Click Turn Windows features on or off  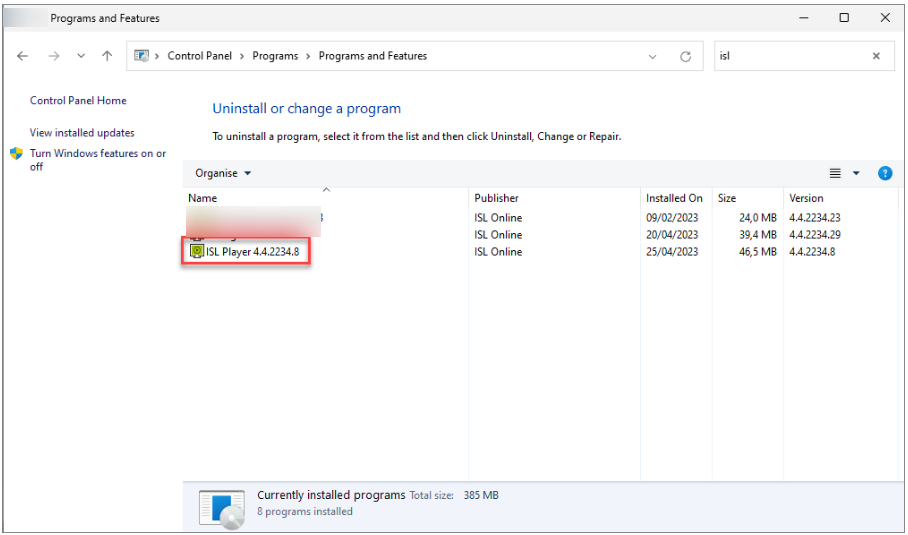pos(97,153)
